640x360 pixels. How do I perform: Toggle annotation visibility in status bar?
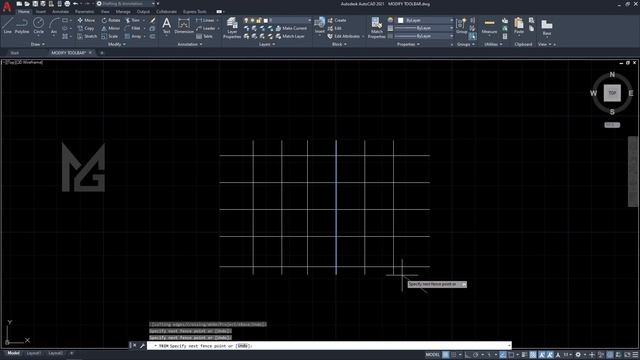[x=542, y=355]
